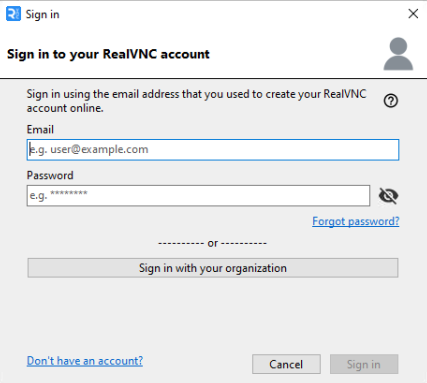Open the Don't have an account? link
This screenshot has width=427, height=383.
click(x=85, y=361)
